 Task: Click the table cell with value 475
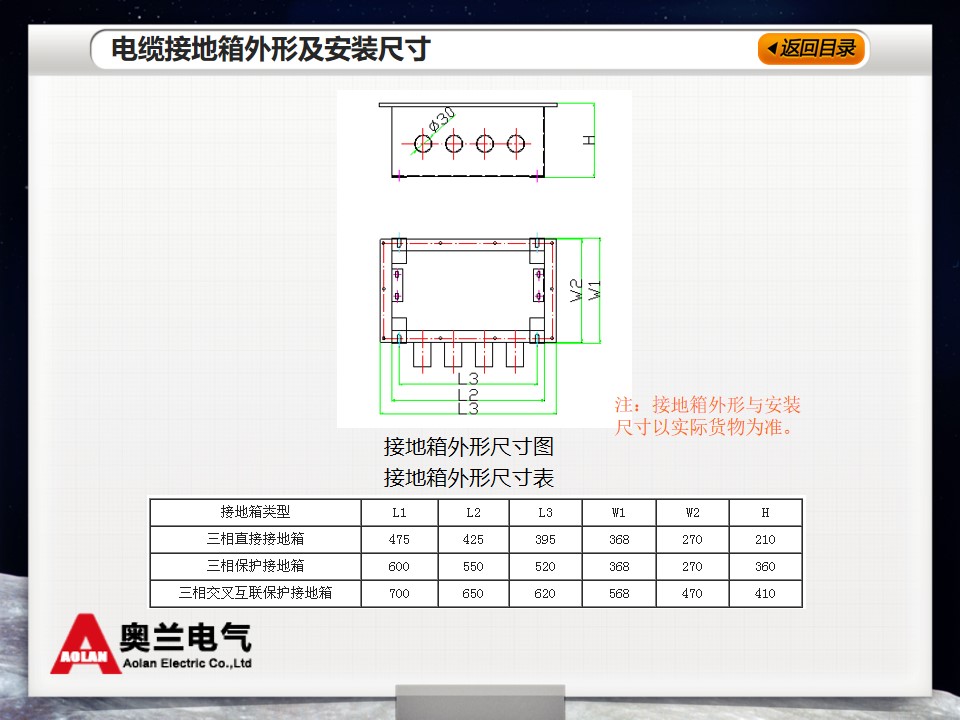click(x=399, y=539)
